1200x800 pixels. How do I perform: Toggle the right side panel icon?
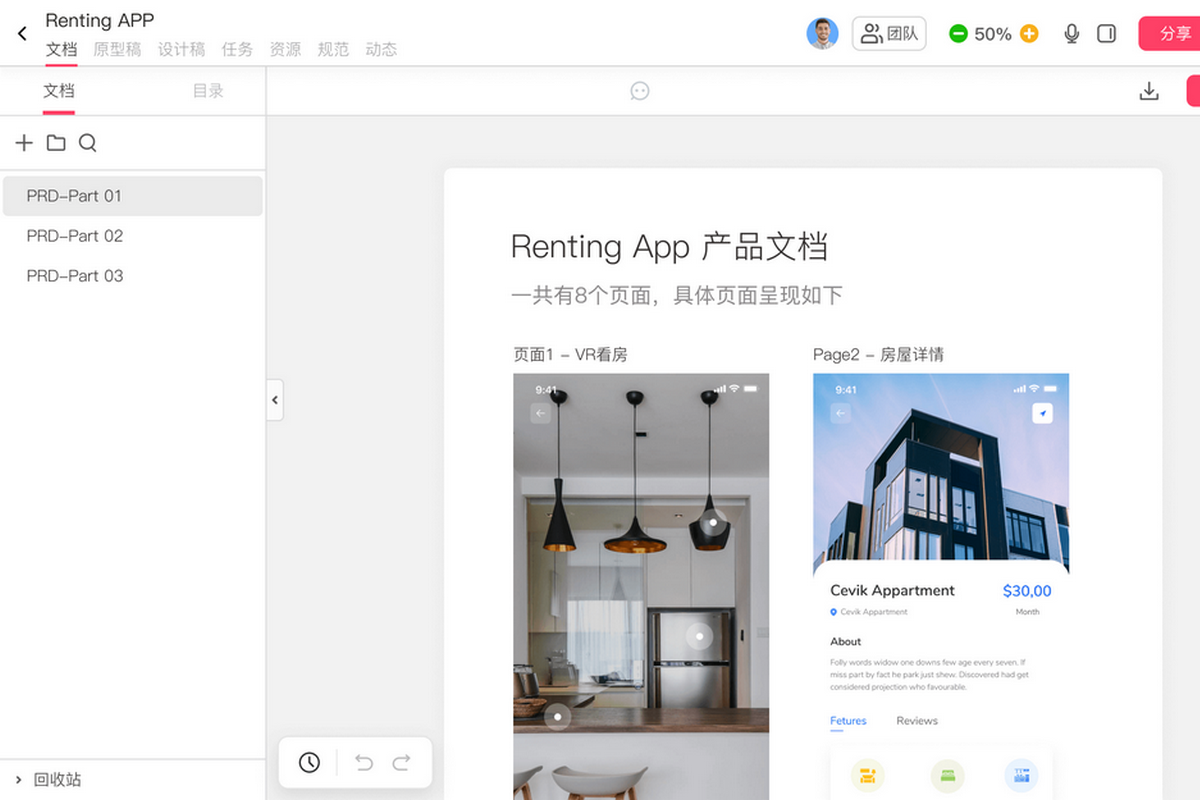pos(1106,34)
